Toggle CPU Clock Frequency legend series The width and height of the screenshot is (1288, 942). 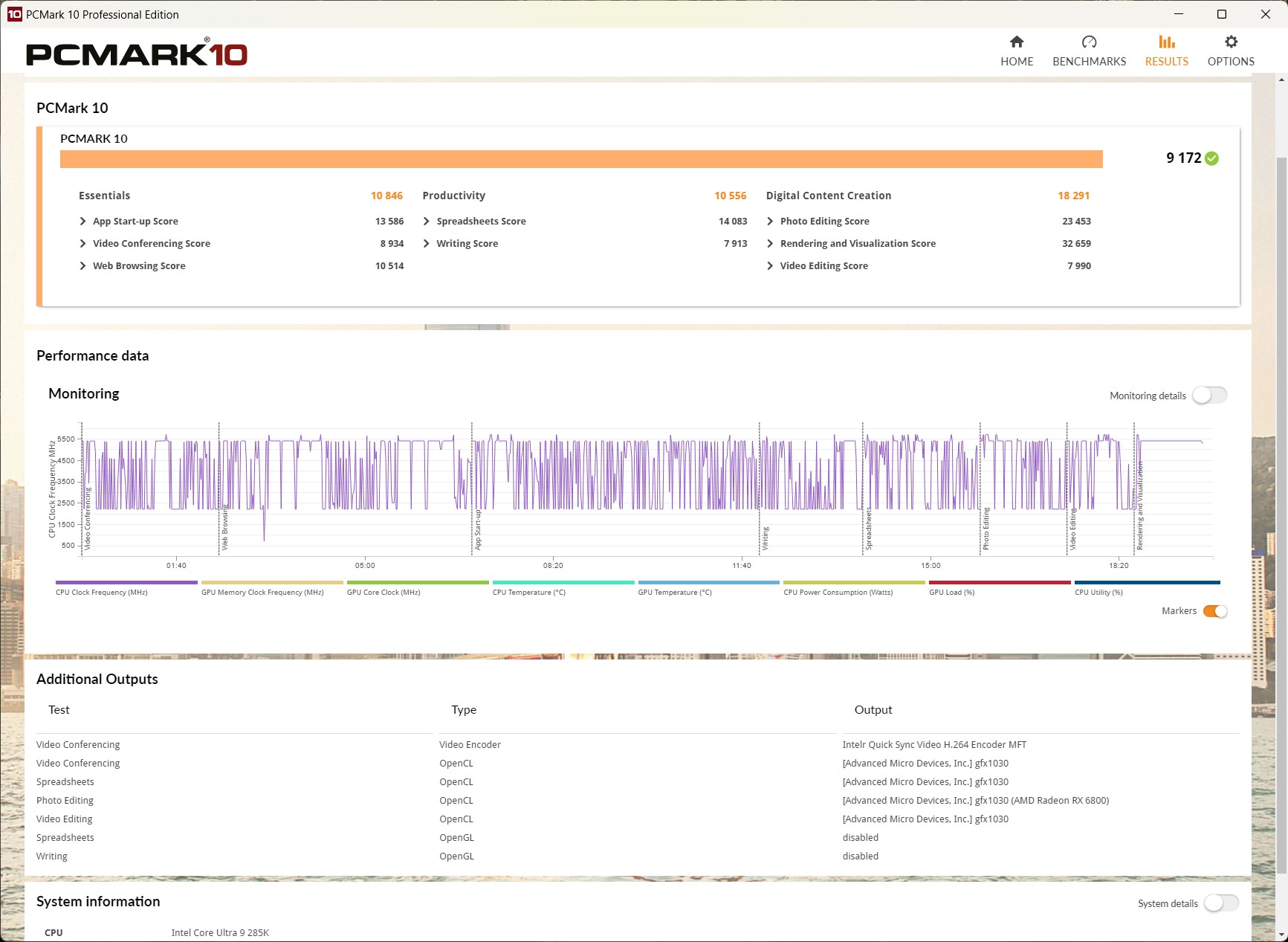[x=126, y=588]
